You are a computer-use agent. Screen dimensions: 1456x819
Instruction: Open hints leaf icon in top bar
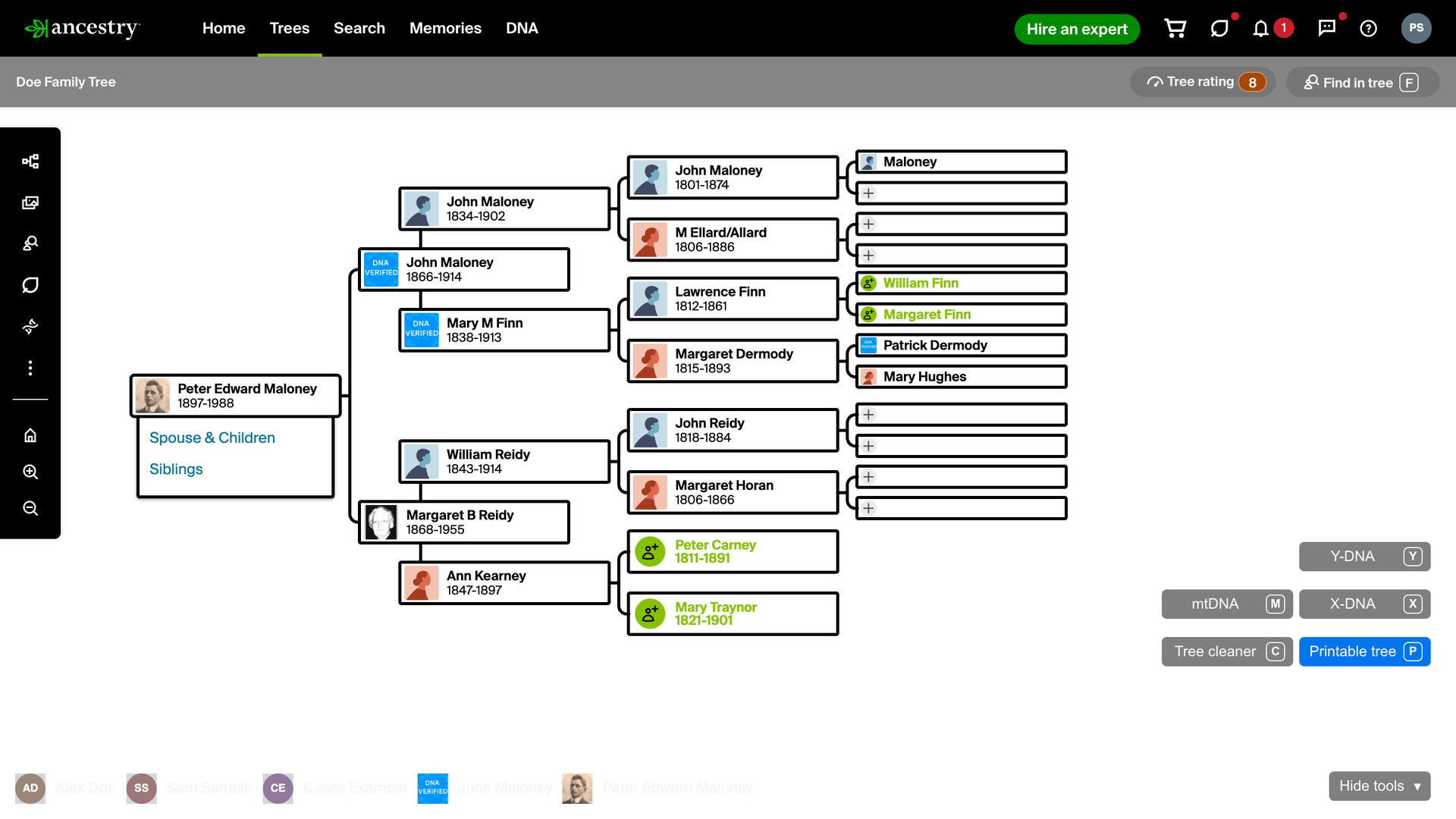pyautogui.click(x=1219, y=29)
